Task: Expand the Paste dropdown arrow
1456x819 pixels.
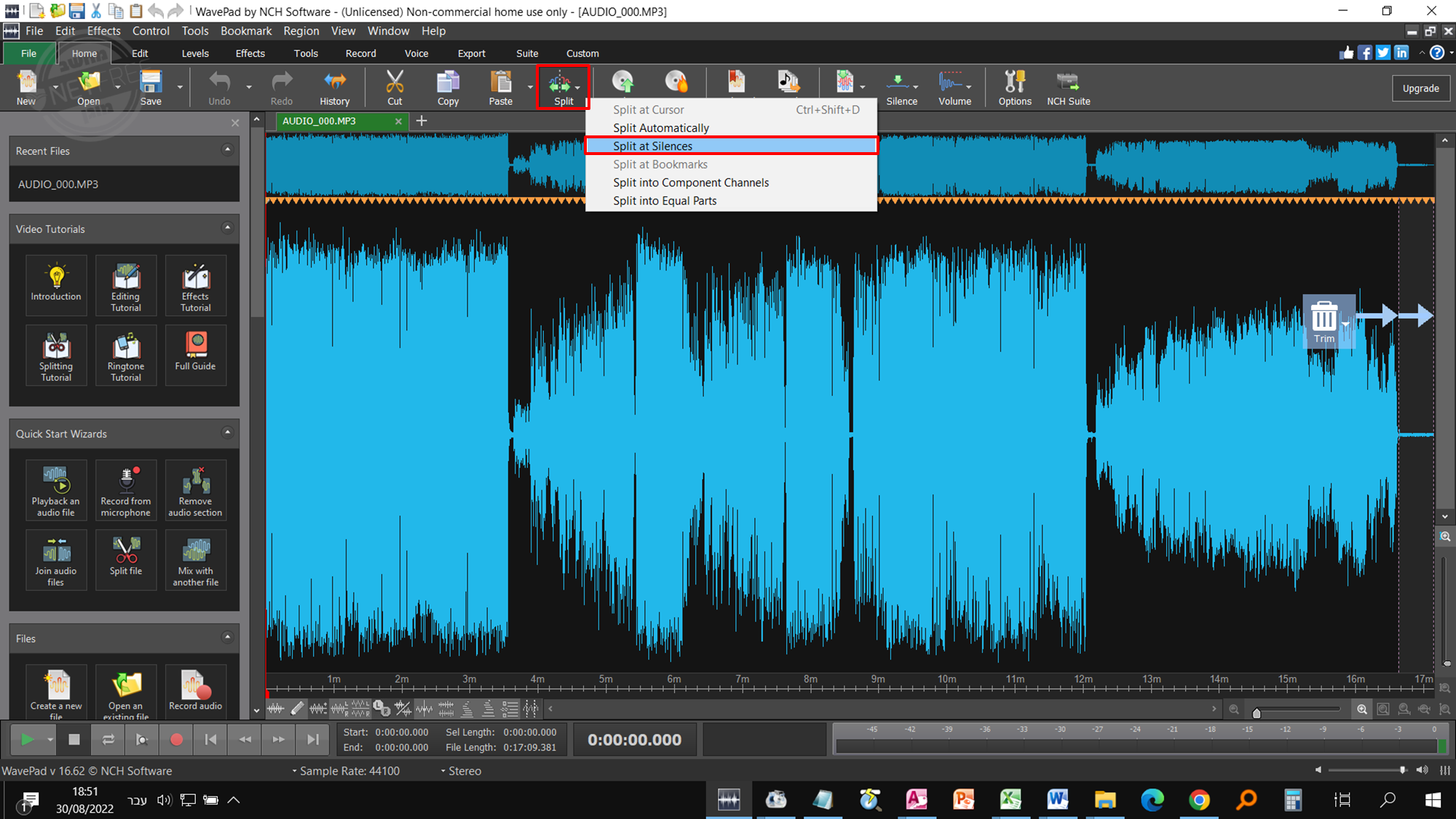Action: [530, 87]
